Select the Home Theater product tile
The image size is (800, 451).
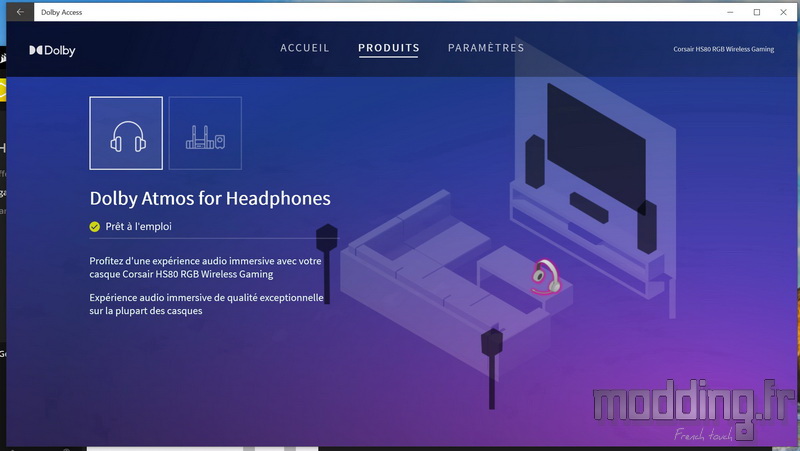click(x=205, y=133)
